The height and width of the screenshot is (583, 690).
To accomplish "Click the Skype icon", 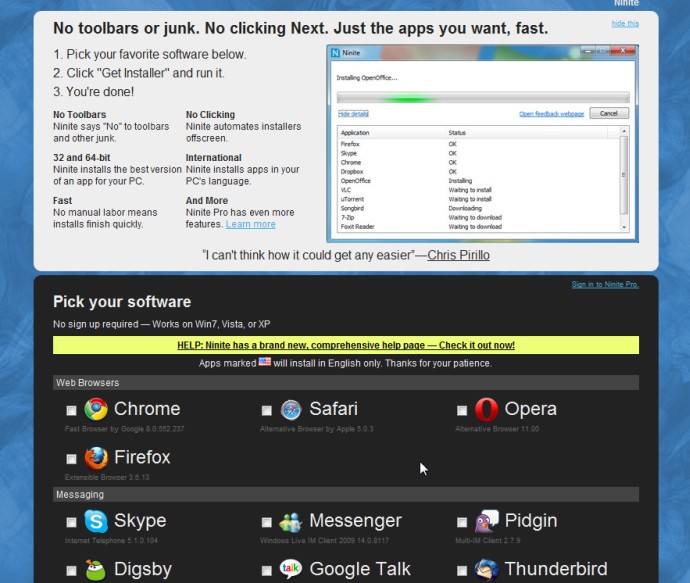I will 96,521.
